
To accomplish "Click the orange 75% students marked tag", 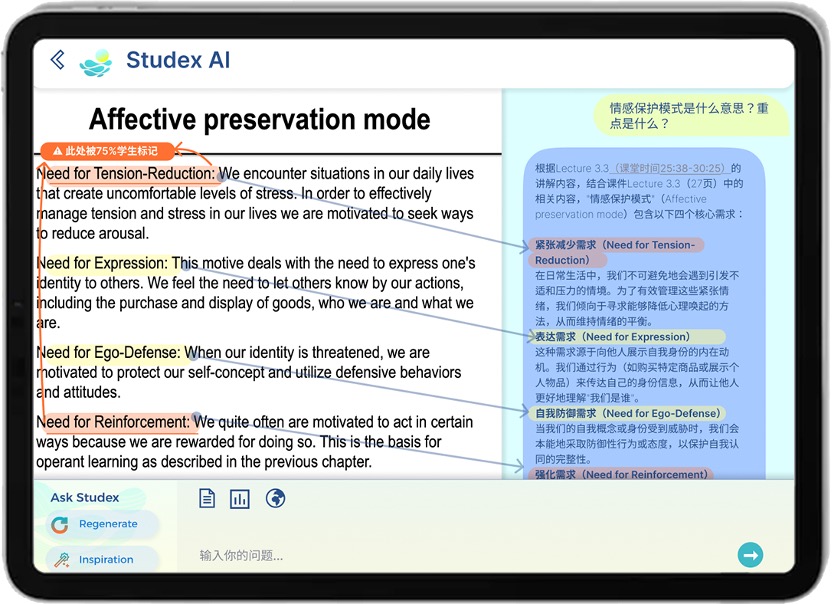I will pos(106,151).
